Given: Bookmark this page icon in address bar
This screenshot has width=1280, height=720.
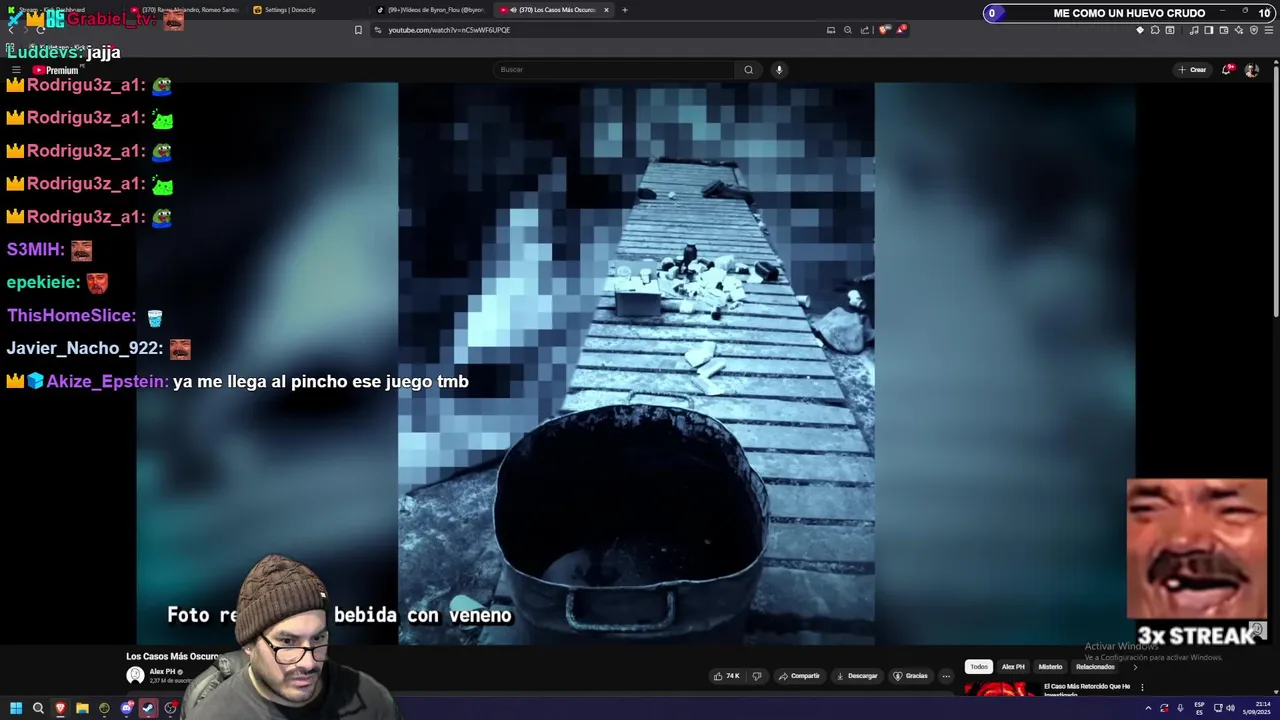Looking at the screenshot, I should 358,30.
